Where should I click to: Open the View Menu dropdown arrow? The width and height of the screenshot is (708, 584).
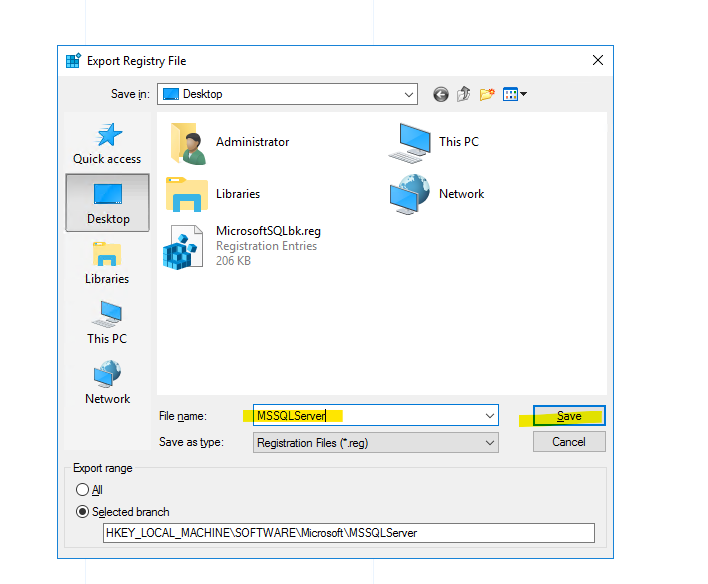pos(523,94)
